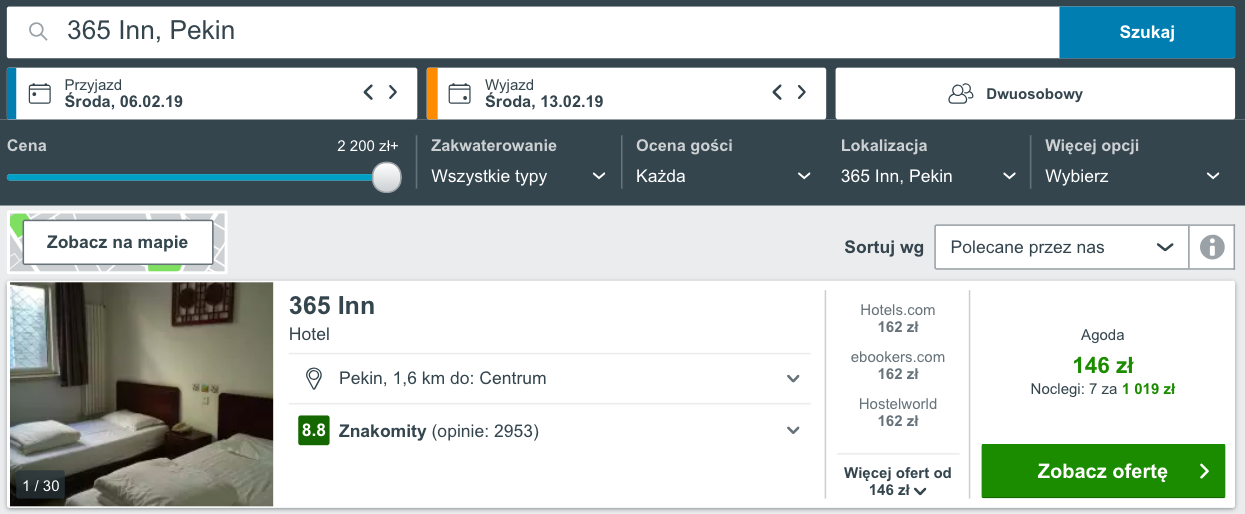Open the Sortuj wg Polecane przez nas dropdown
The height and width of the screenshot is (514, 1245).
(x=1062, y=247)
